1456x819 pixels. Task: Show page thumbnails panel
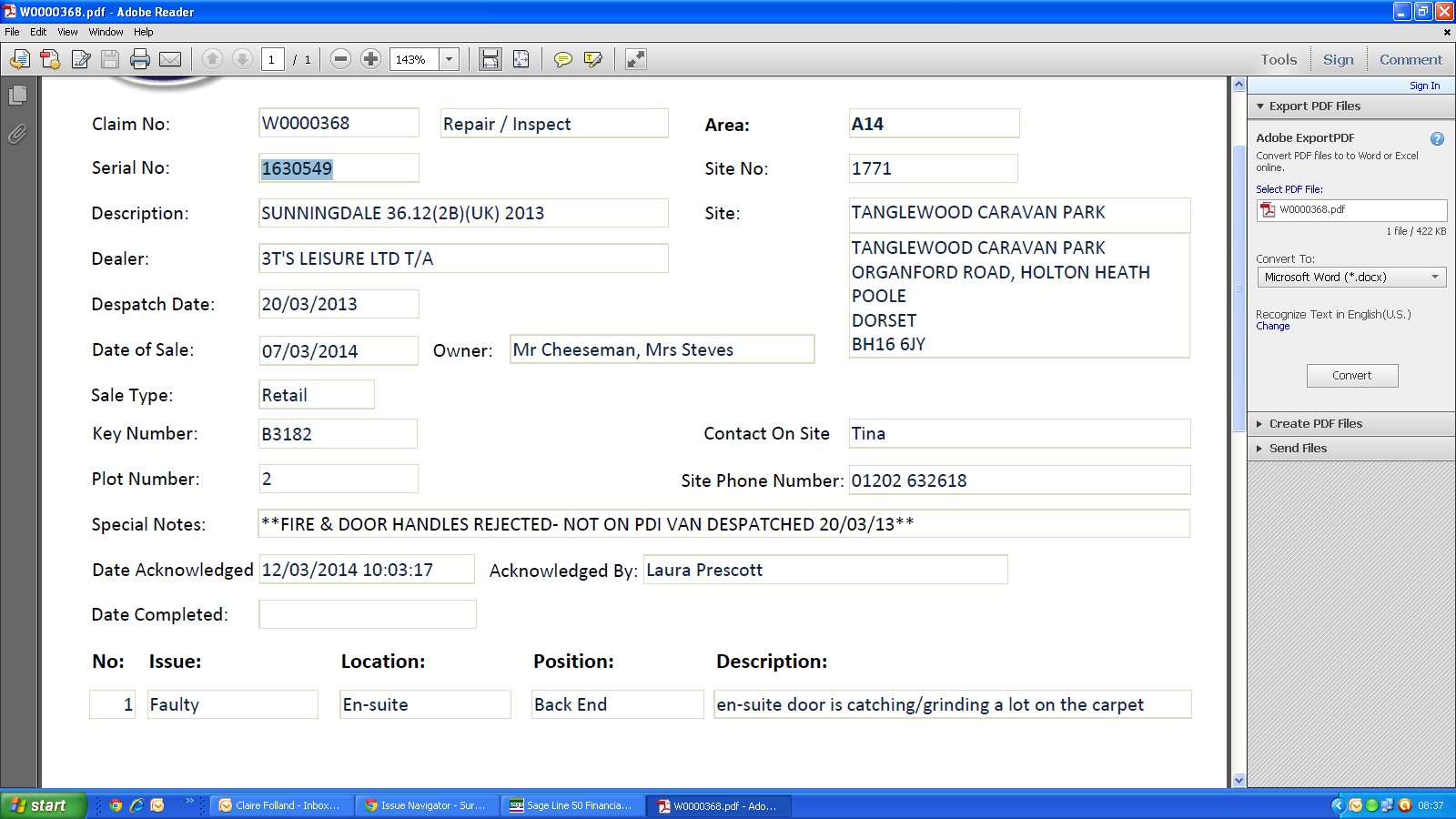[x=17, y=96]
